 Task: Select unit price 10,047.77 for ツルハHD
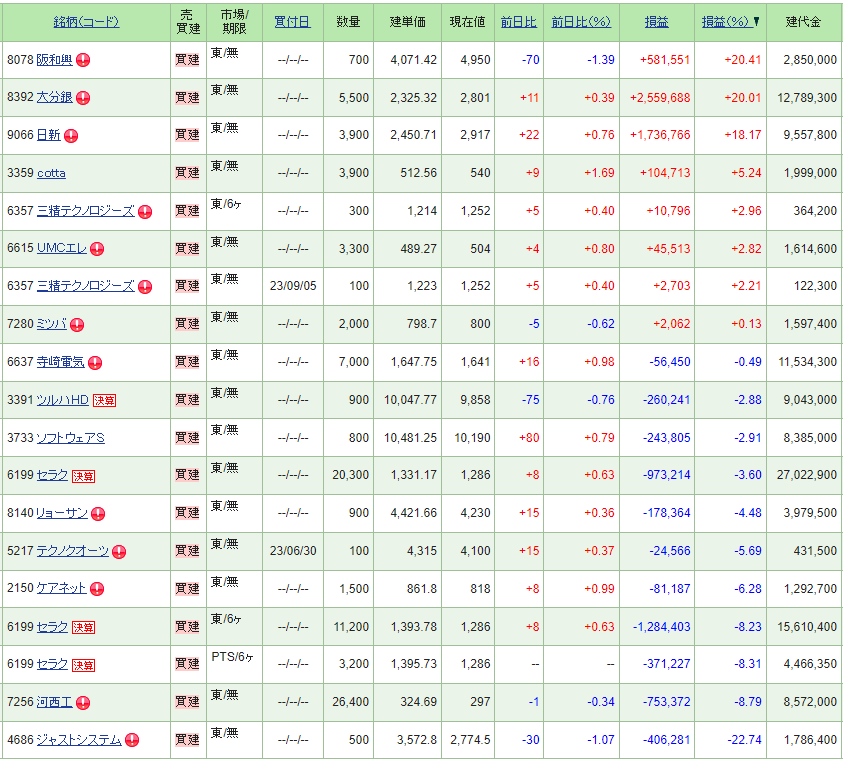[x=410, y=400]
